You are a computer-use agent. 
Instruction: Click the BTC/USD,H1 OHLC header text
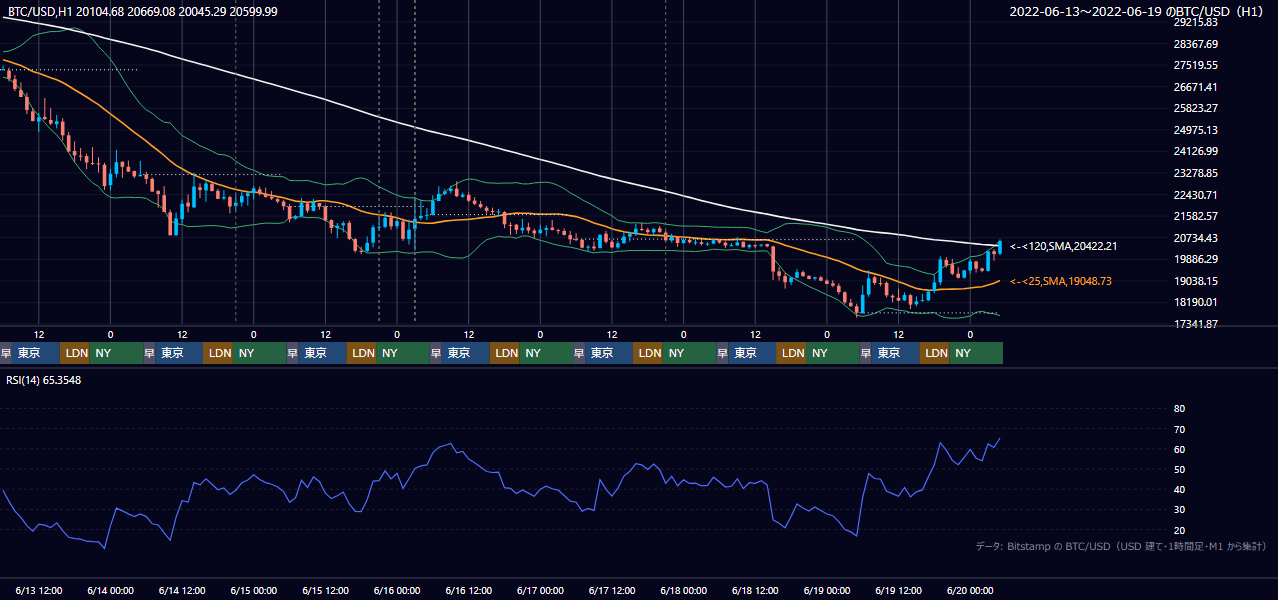(x=143, y=11)
